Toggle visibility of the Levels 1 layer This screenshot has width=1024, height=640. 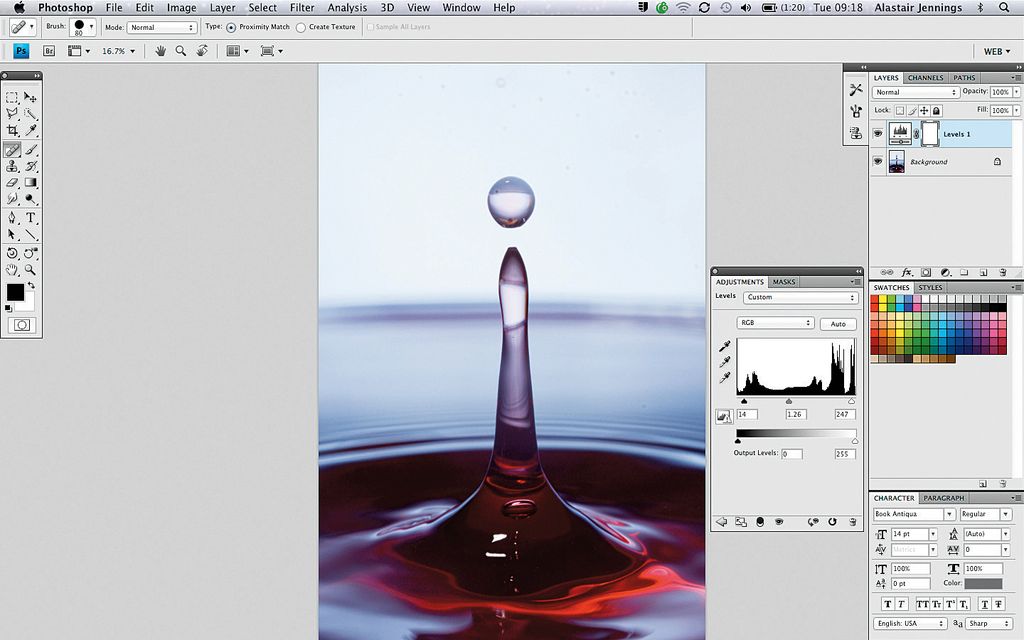877,133
